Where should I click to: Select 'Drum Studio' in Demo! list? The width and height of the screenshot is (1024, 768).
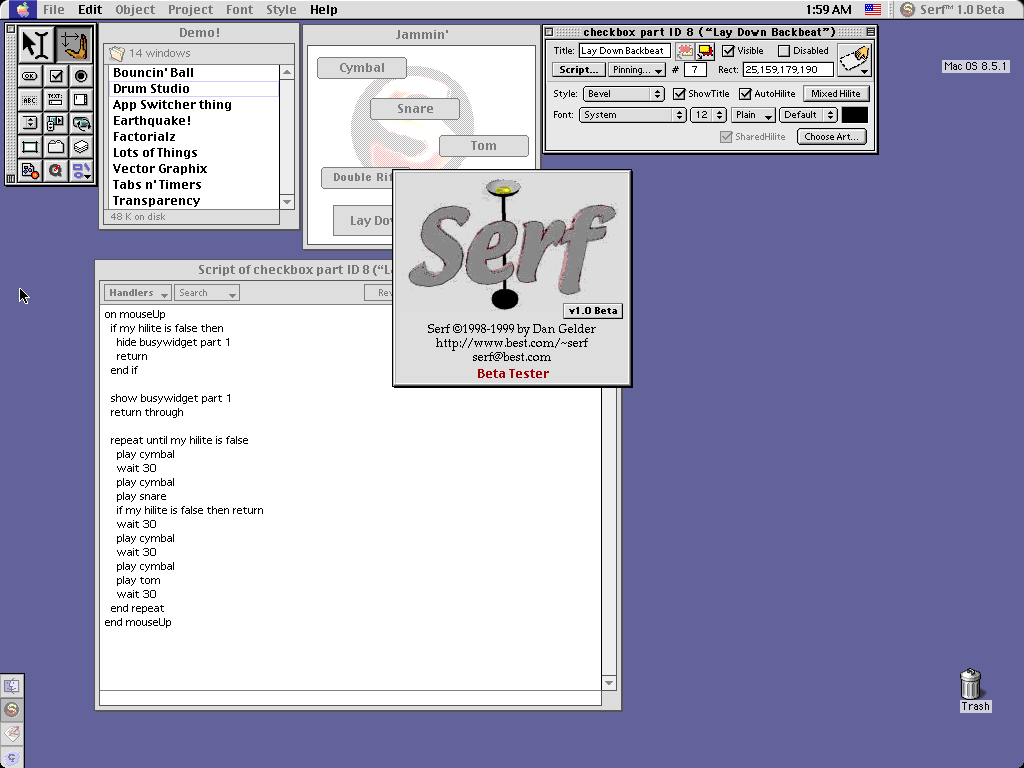[194, 89]
